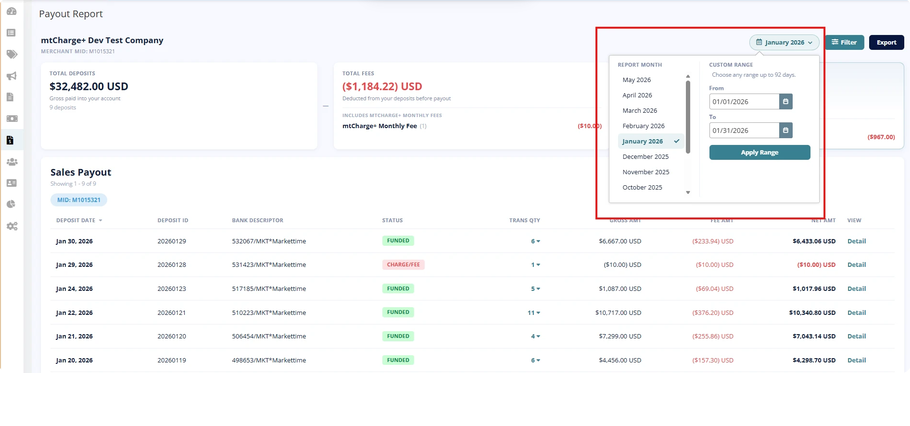
Task: Click the Apply Range button
Action: pyautogui.click(x=759, y=153)
